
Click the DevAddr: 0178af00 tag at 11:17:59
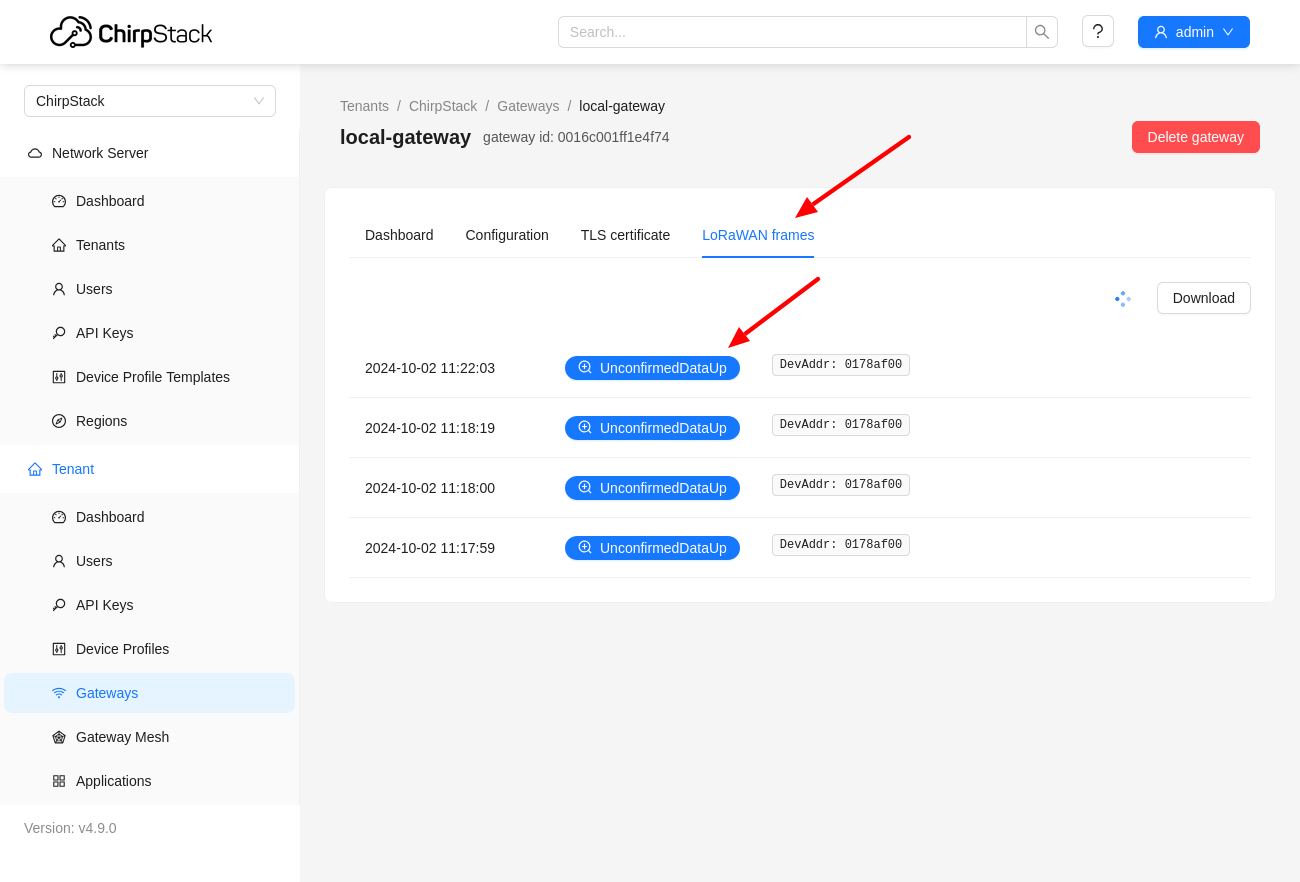pos(841,545)
